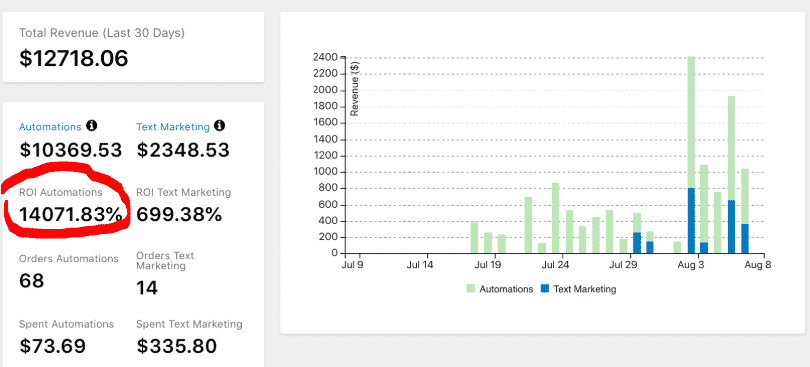Click the tallest bar near Aug 3
Screen dimensions: 810x367
pos(691,155)
